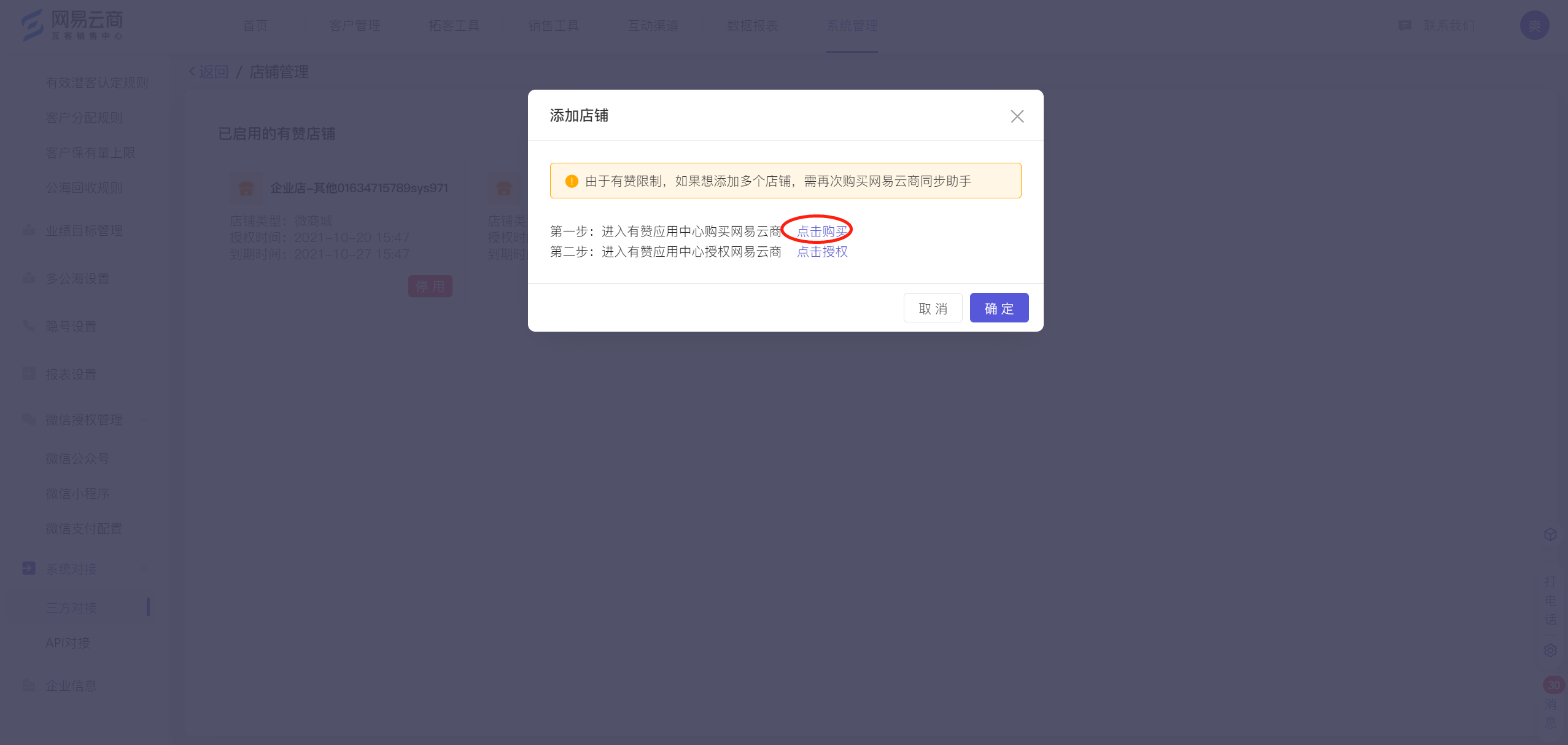Open the 首页 nav tab
This screenshot has height=745, width=1568.
point(255,26)
